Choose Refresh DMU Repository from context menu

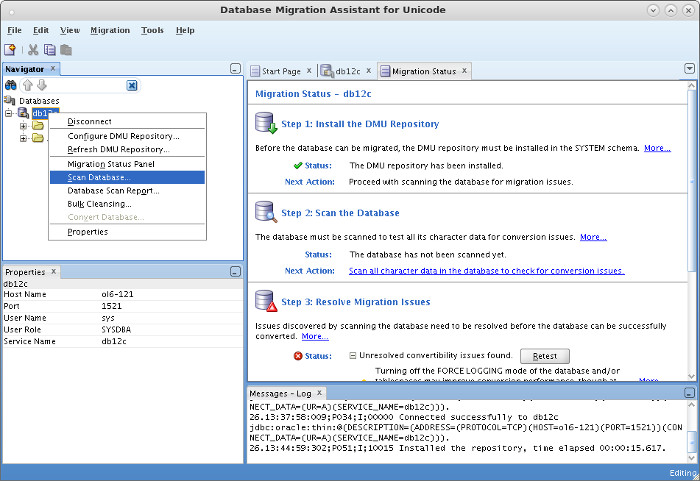point(127,149)
